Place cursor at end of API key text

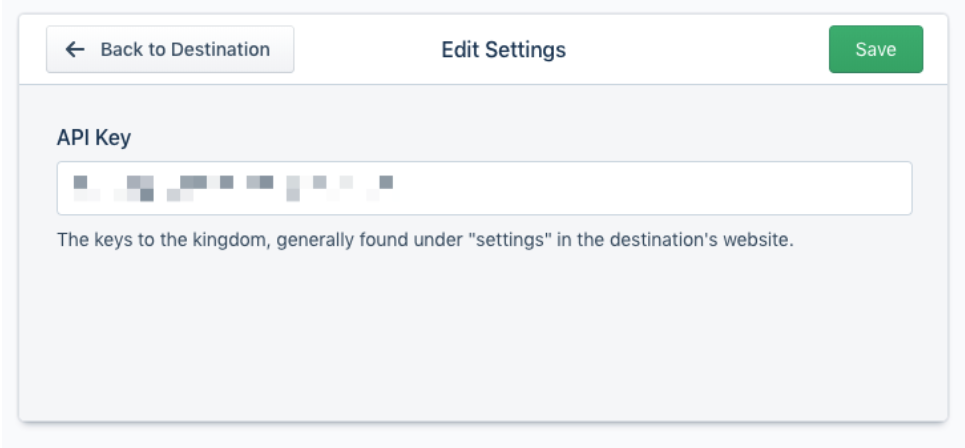pyautogui.click(x=398, y=188)
